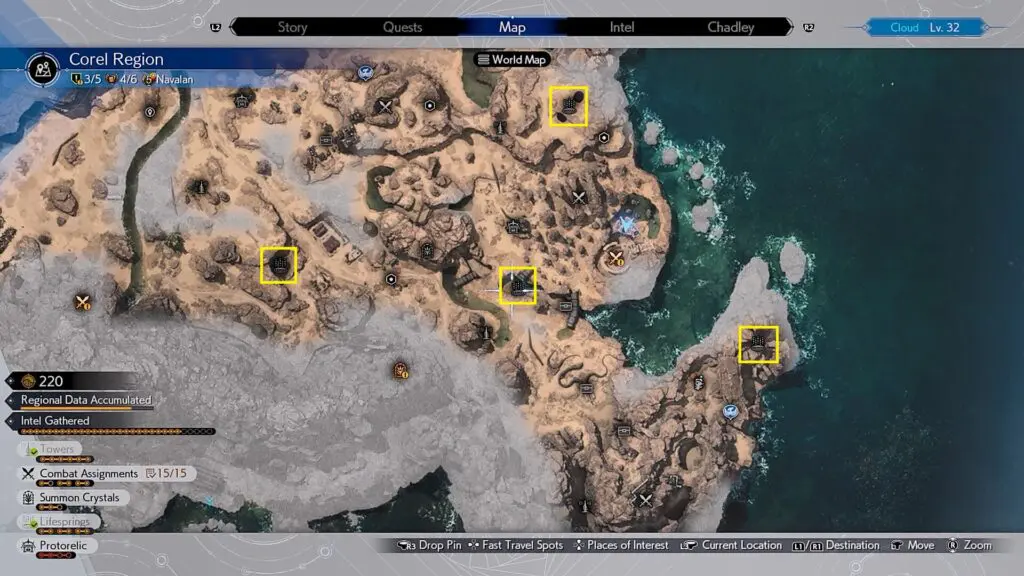1024x576 pixels.
Task: Click the far-west crossed swords quest marker
Action: (x=83, y=302)
